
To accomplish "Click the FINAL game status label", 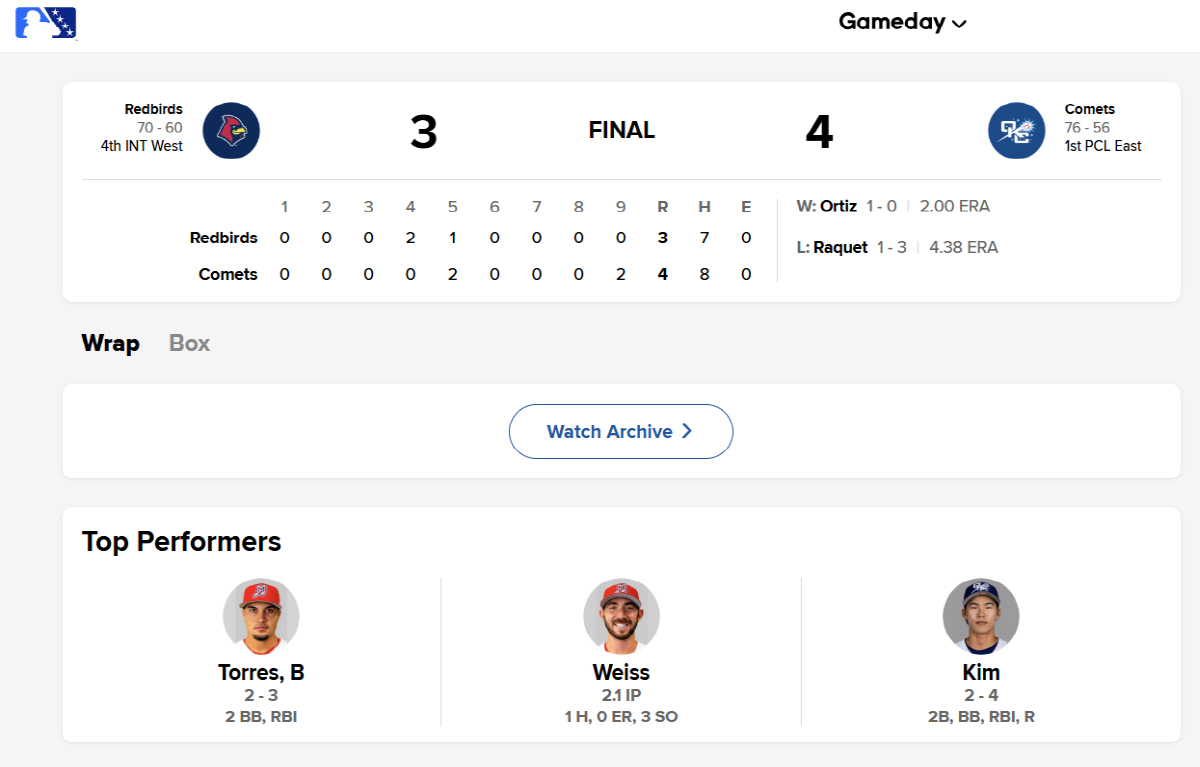I will [x=622, y=130].
